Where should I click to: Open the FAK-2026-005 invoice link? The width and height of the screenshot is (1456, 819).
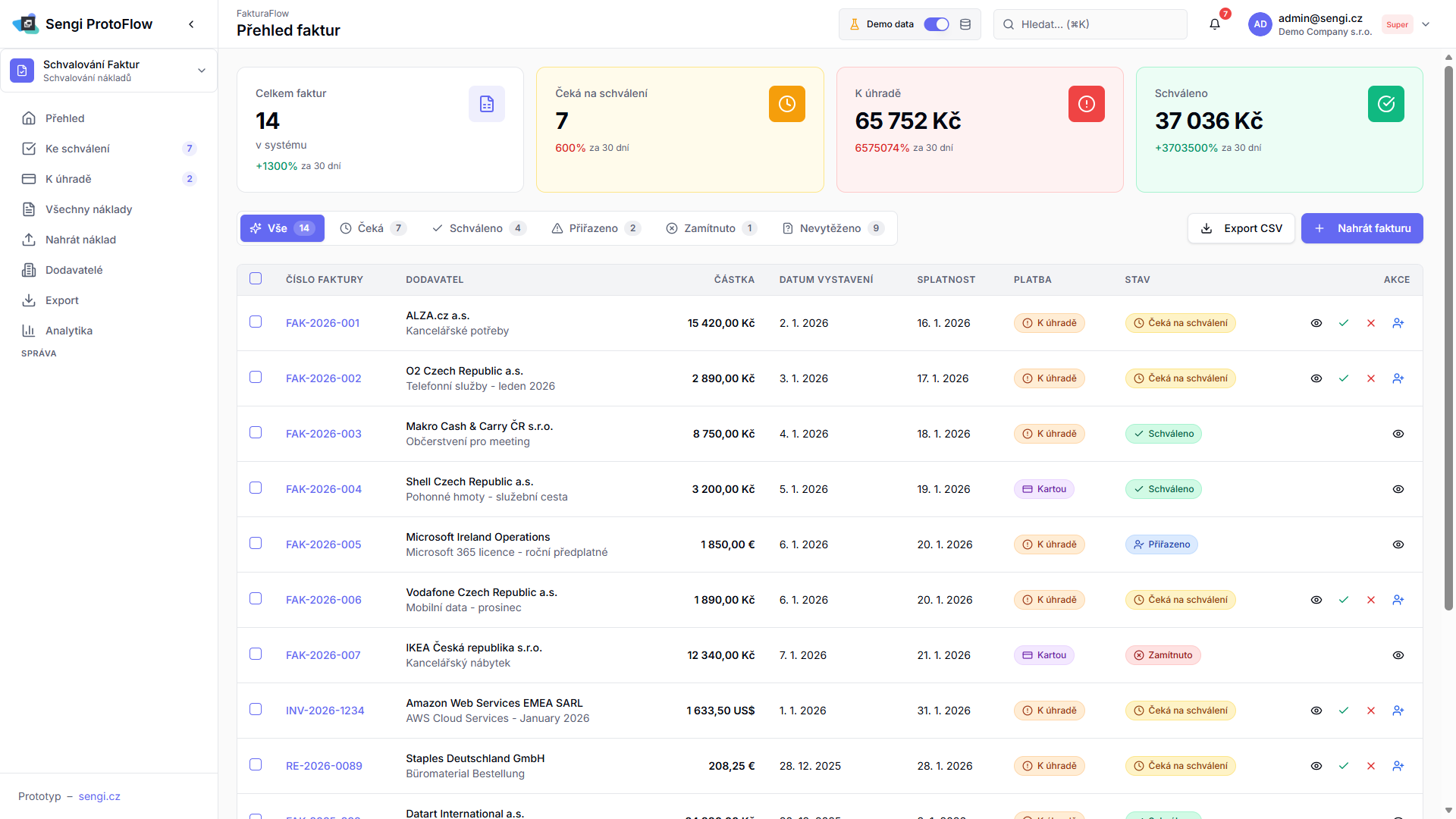point(323,544)
